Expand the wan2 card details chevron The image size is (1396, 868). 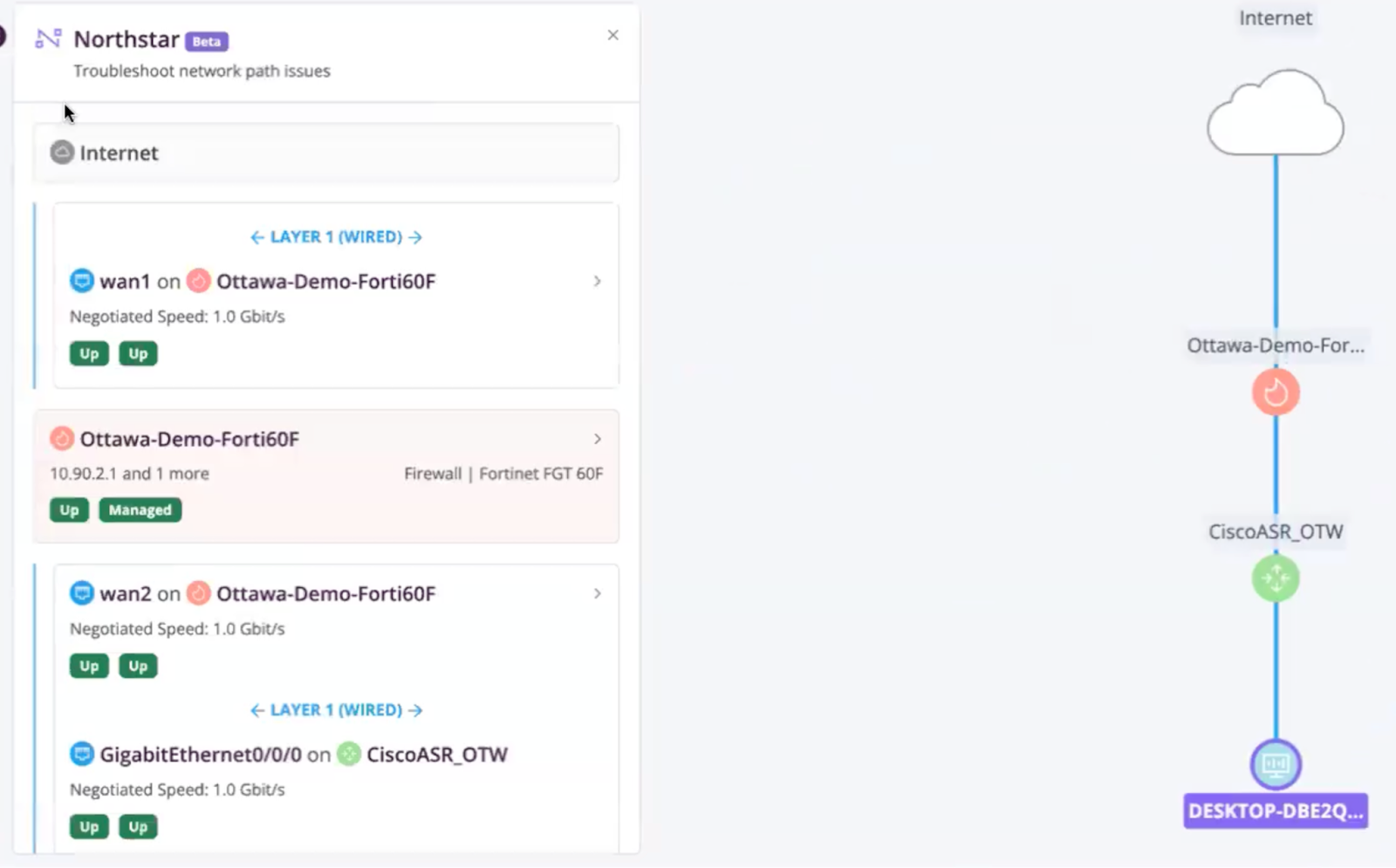[597, 593]
